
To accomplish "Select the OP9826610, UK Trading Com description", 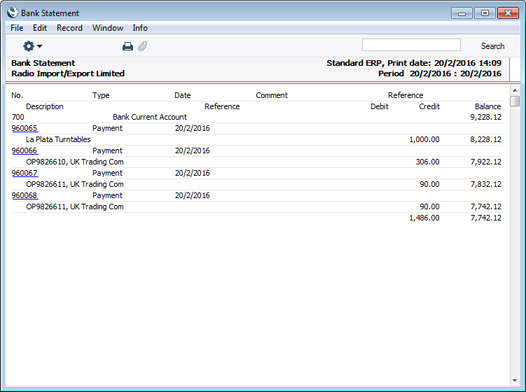I will pyautogui.click(x=75, y=162).
